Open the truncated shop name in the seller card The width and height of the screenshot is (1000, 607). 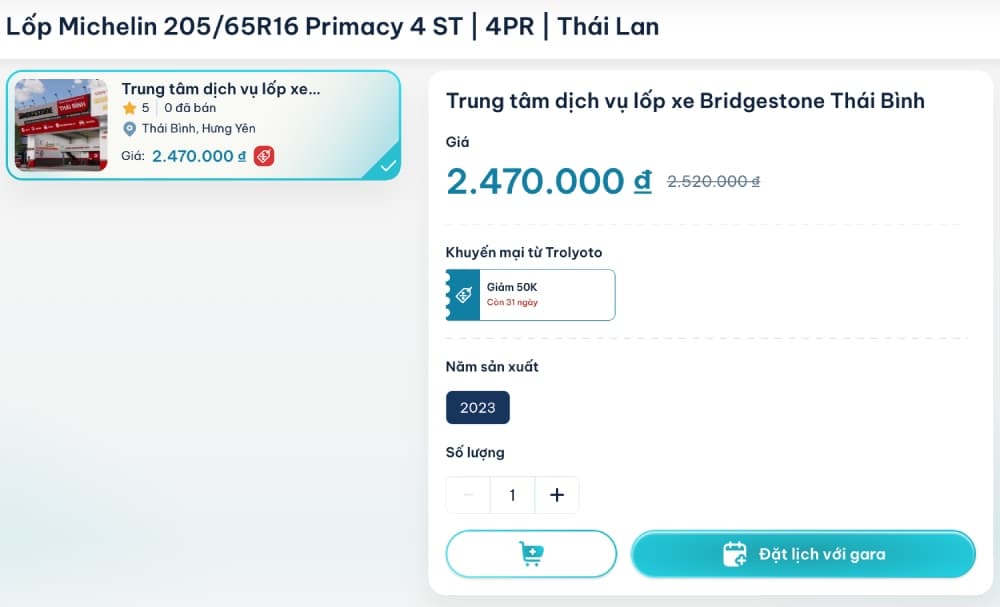(221, 89)
